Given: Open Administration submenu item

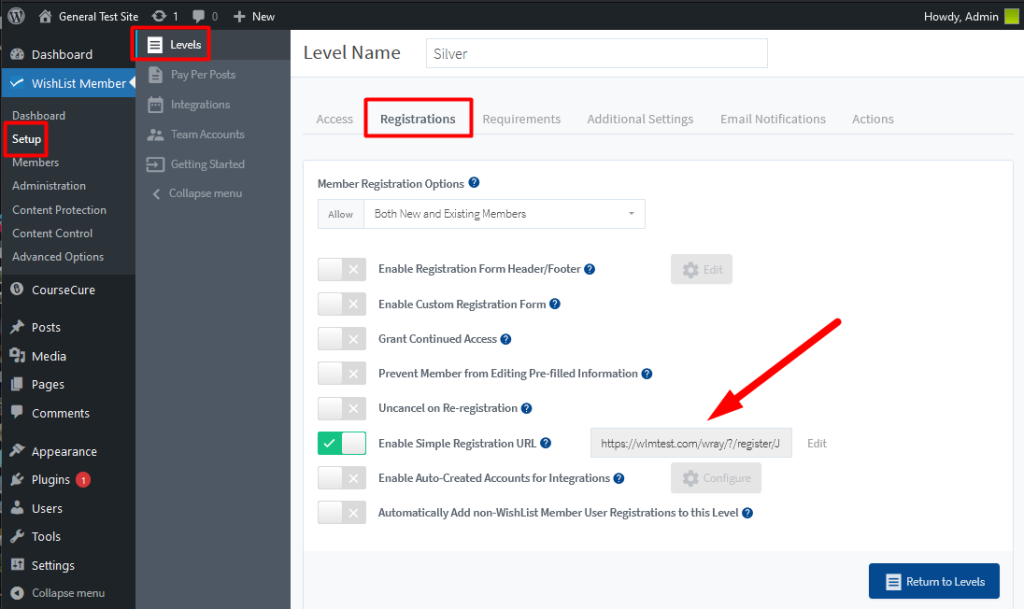Looking at the screenshot, I should tap(49, 186).
